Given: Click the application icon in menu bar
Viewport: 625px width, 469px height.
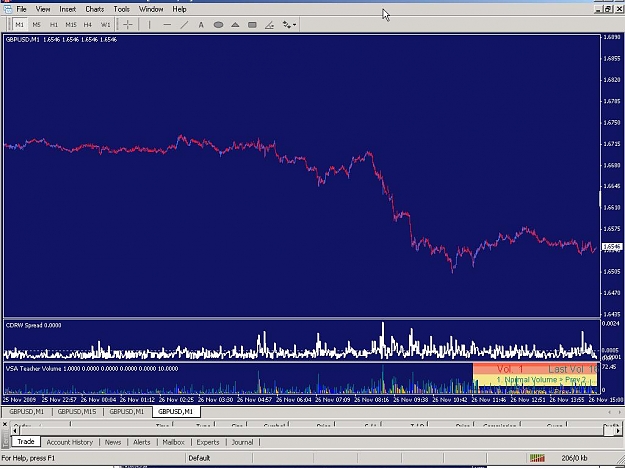Looking at the screenshot, I should click(x=7, y=9).
